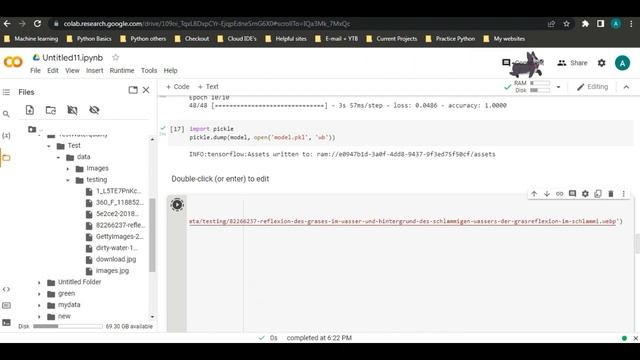Collapse the testing folder
Screen dimensions: 640x360
tap(68, 180)
